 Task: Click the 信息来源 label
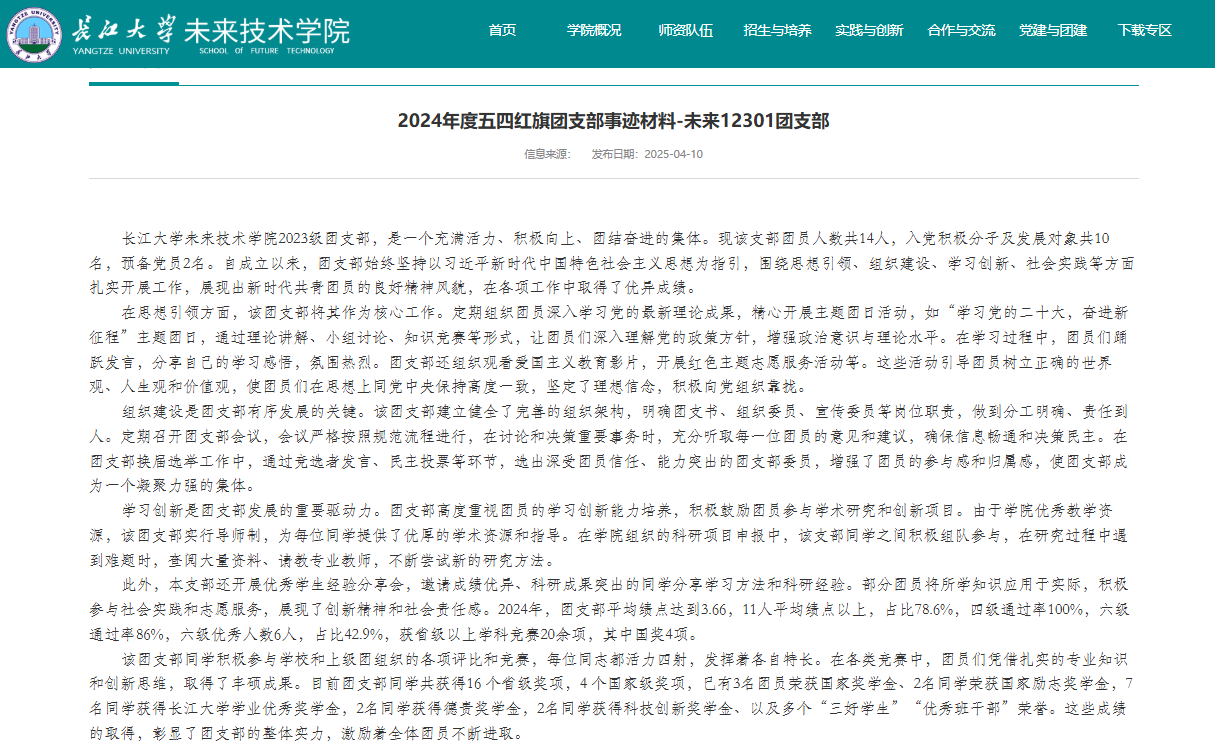tap(547, 154)
